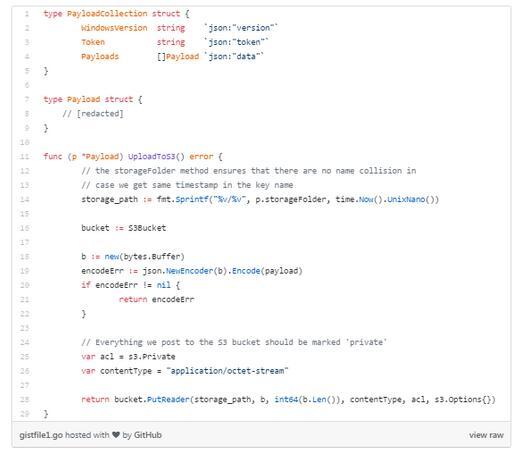Open the gistfile1.go file link
Screen dimensions: 520x452
[41, 435]
